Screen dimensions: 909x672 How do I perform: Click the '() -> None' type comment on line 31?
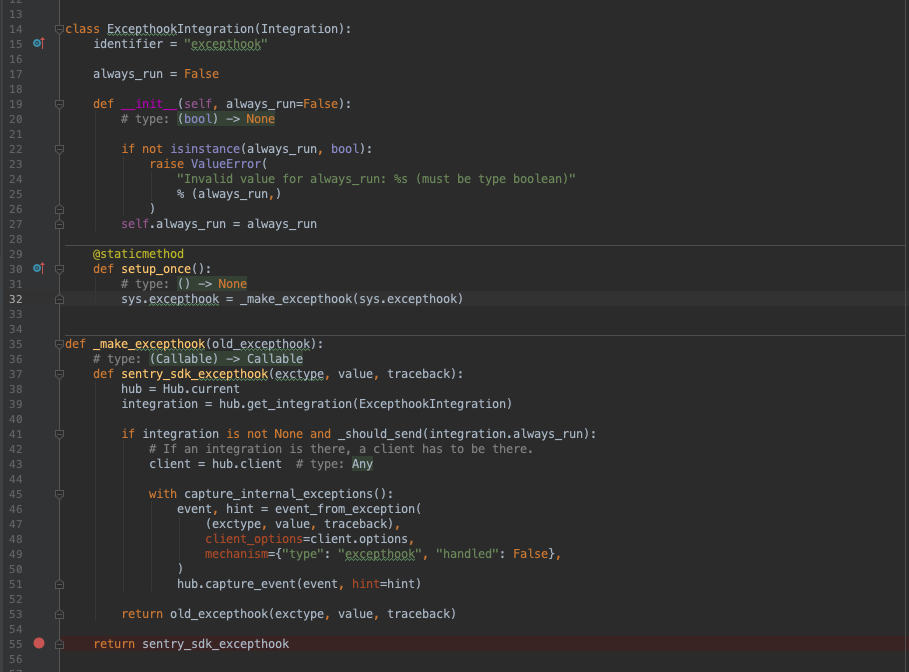tap(212, 284)
